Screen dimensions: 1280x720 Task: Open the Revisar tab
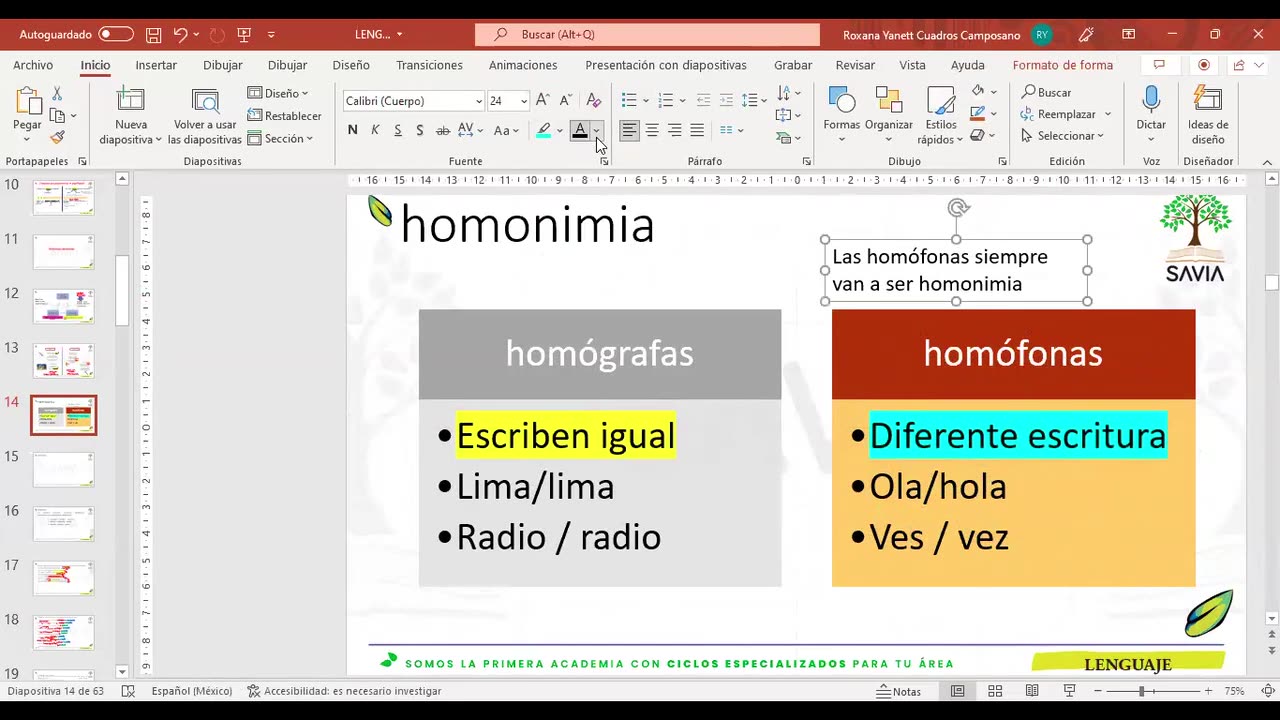point(855,65)
